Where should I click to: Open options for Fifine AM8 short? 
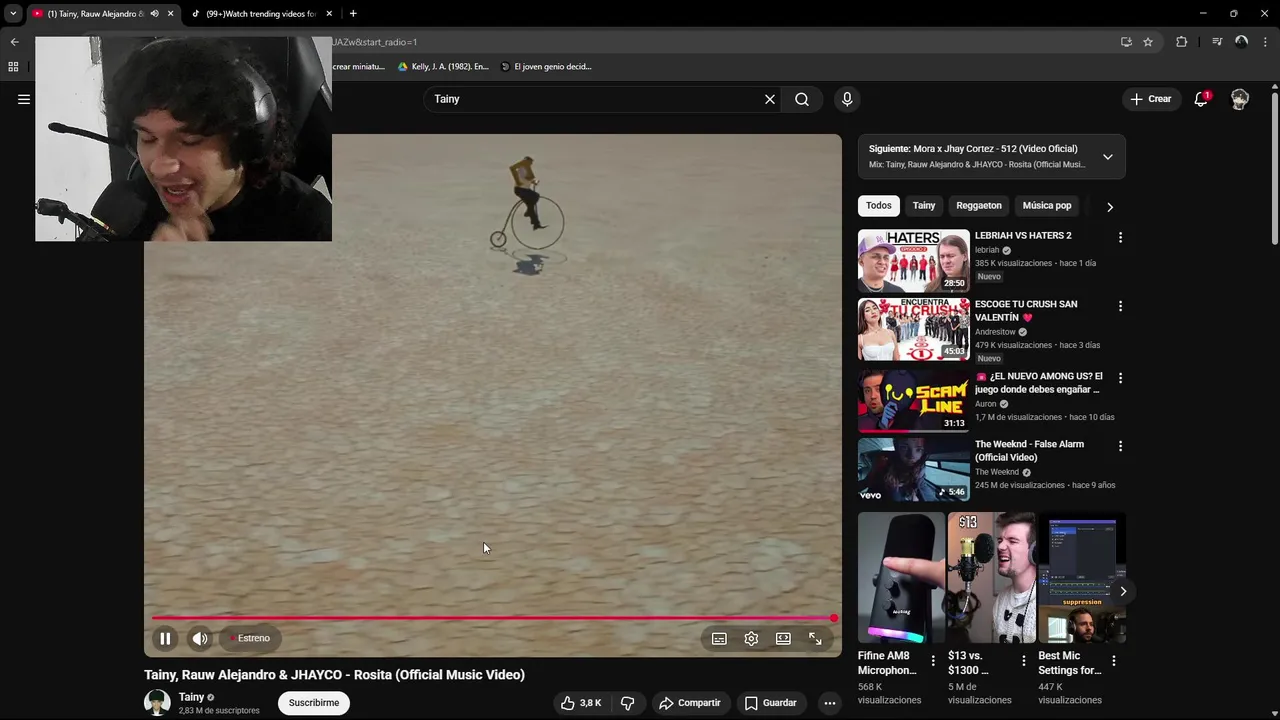(x=933, y=661)
